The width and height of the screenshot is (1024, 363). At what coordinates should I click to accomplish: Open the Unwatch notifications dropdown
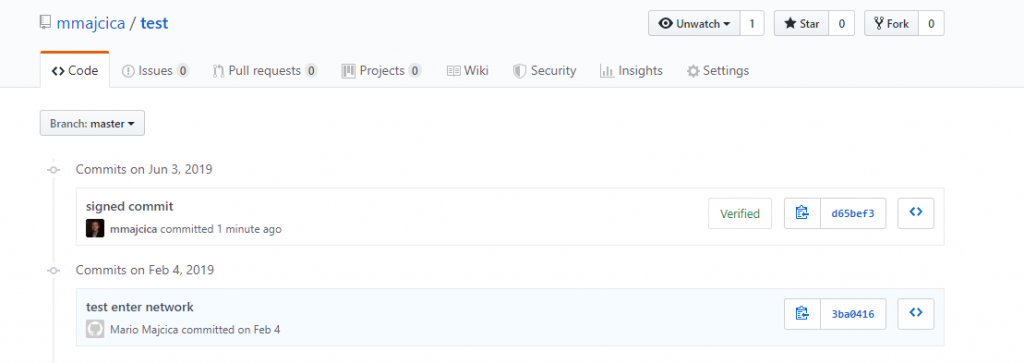tap(694, 24)
